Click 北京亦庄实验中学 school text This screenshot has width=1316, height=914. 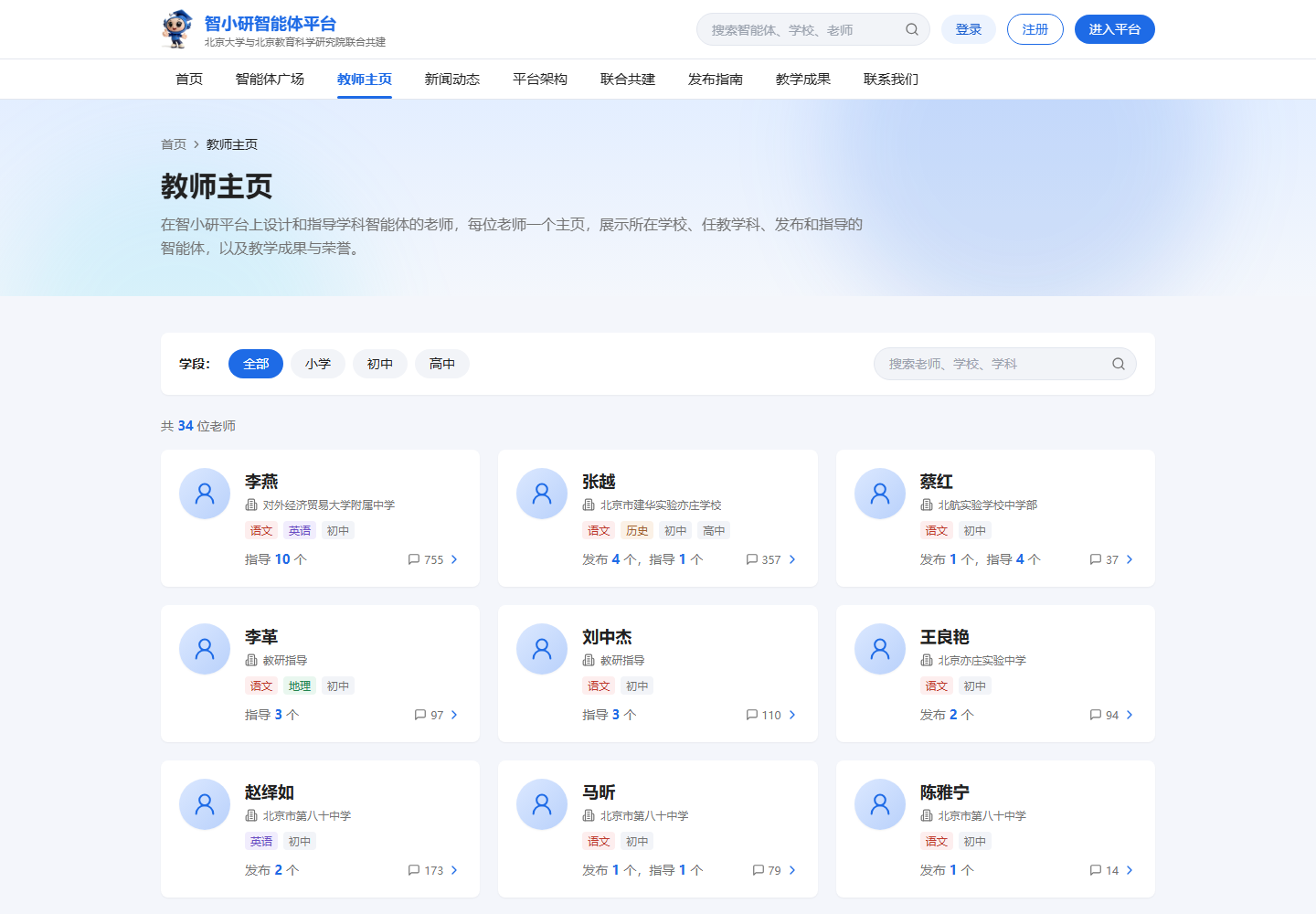pyautogui.click(x=982, y=660)
